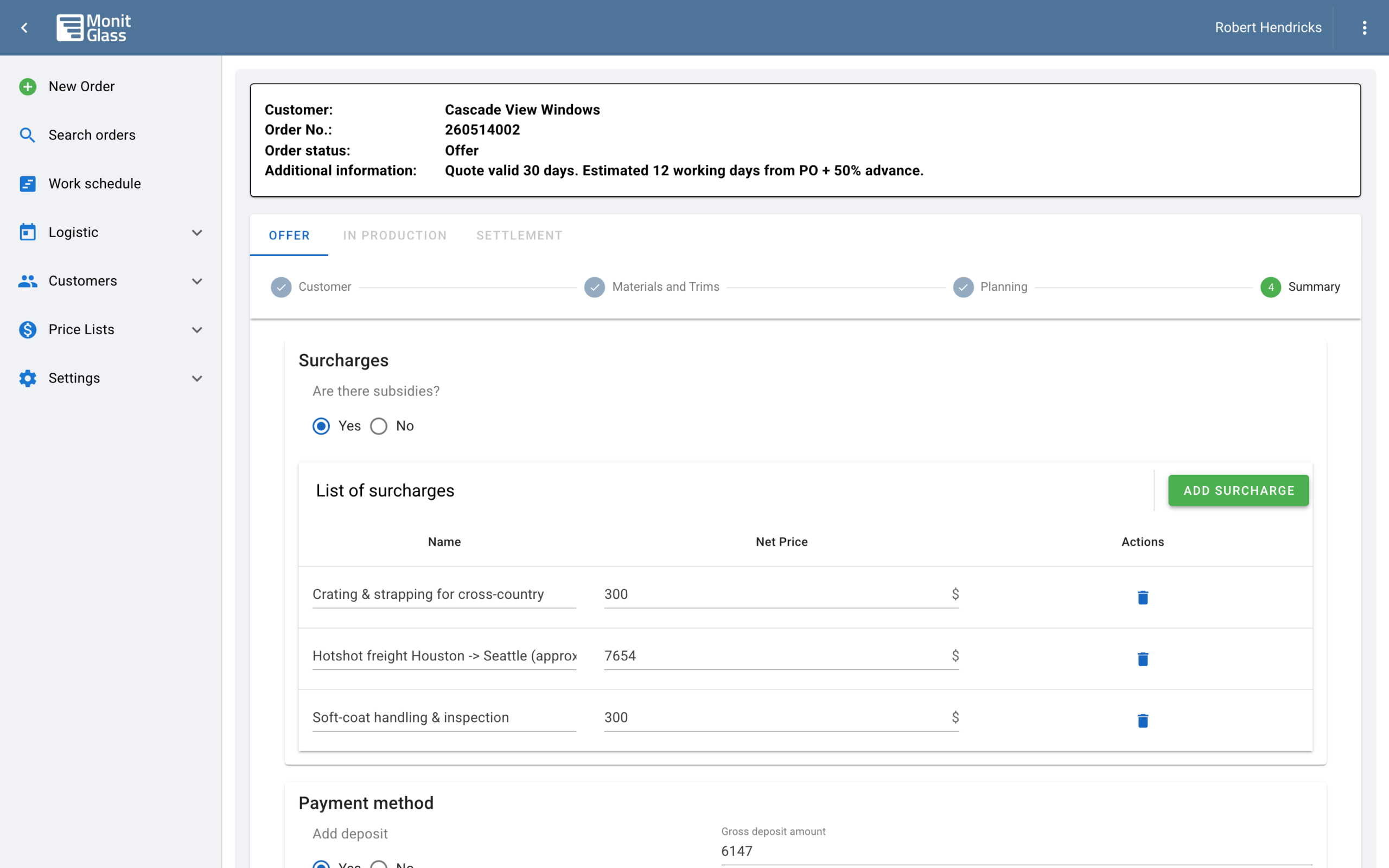Click the Surcharges section heading
Screen dimensions: 1389x868
(344, 361)
